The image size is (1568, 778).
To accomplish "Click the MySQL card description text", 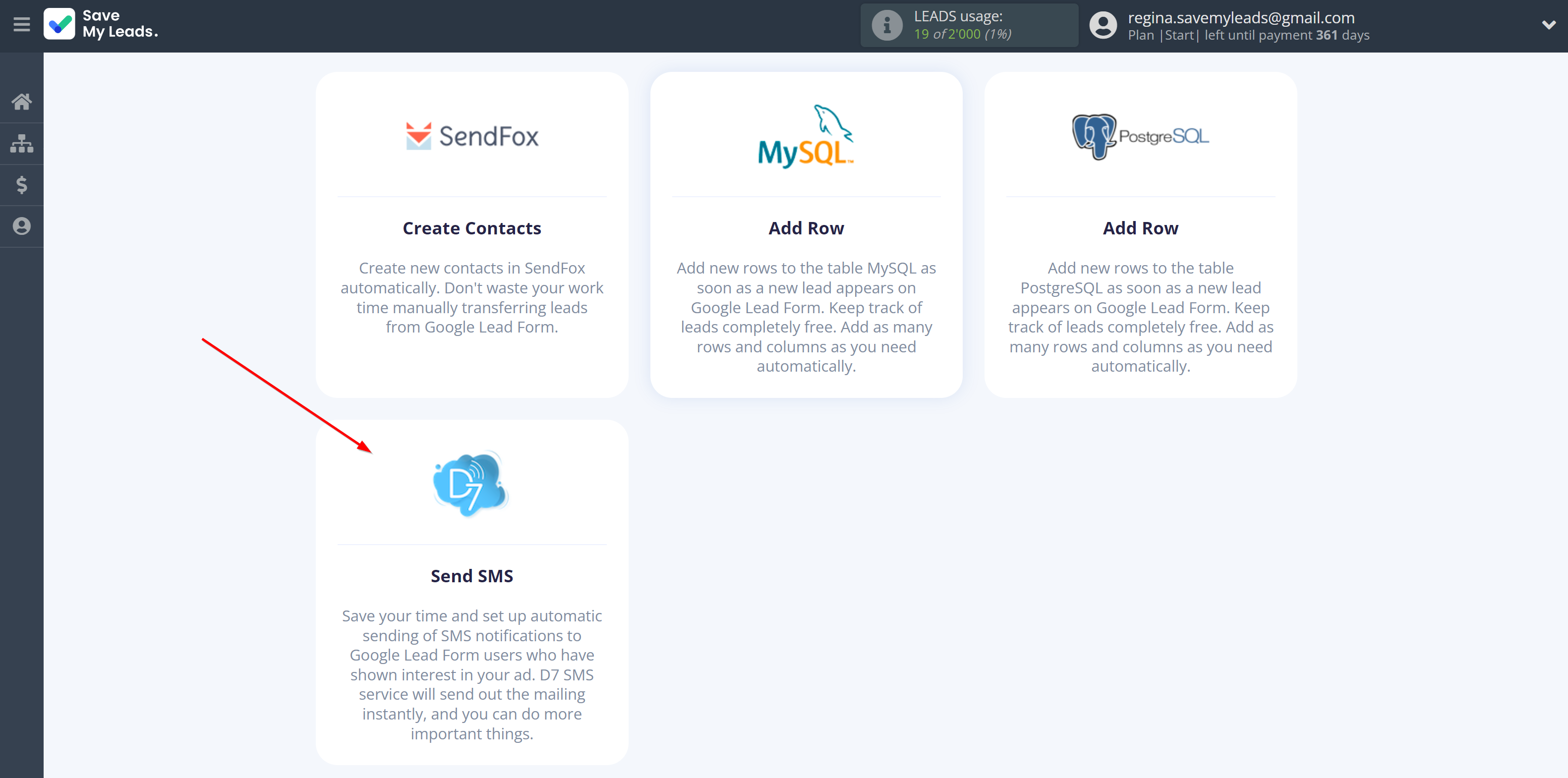I will point(806,317).
